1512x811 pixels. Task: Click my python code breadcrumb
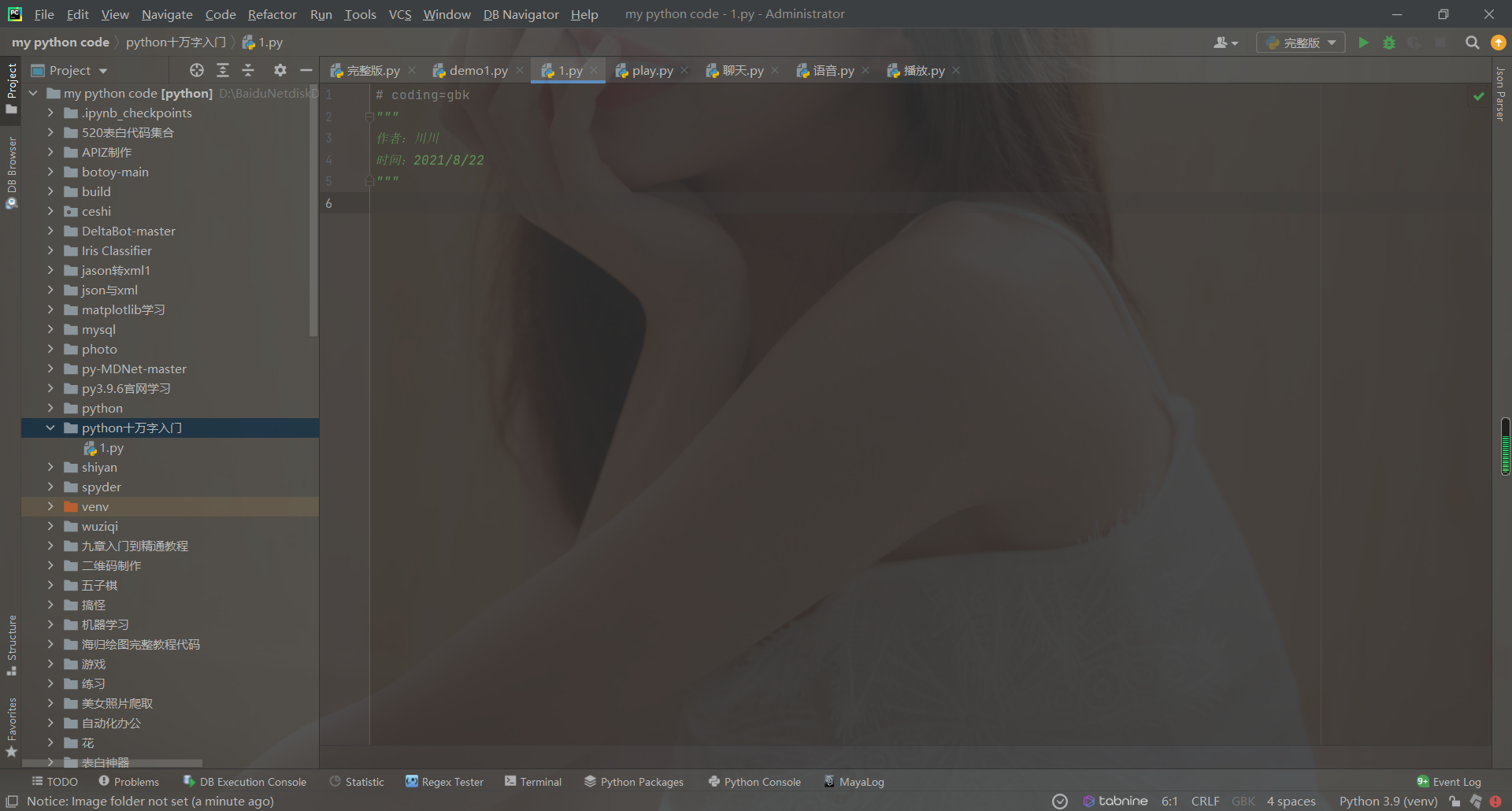61,43
